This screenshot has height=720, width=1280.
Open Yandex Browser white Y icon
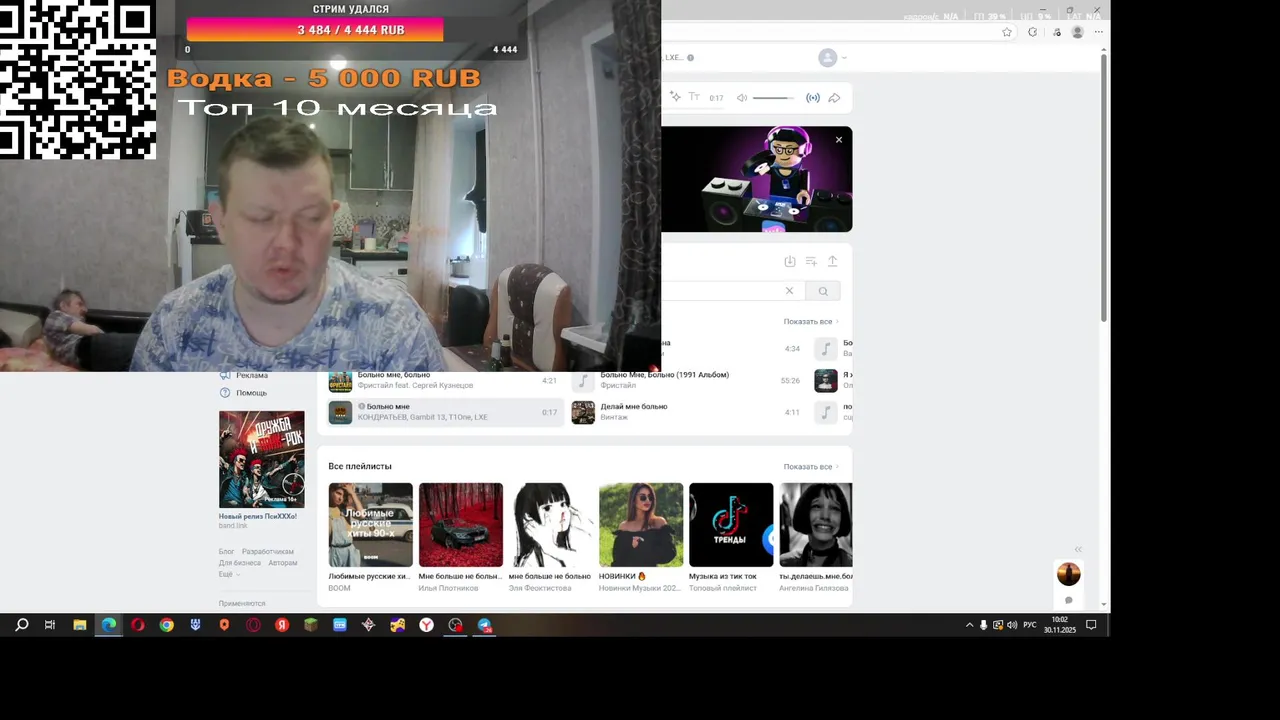[427, 625]
